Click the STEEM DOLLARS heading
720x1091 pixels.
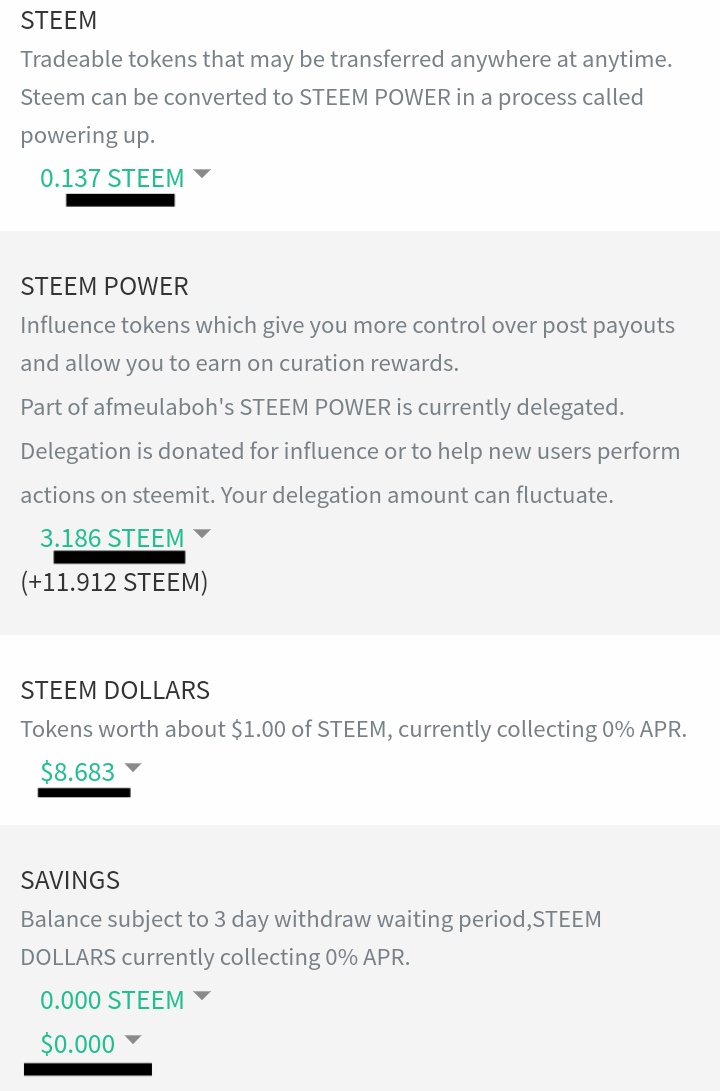click(115, 690)
